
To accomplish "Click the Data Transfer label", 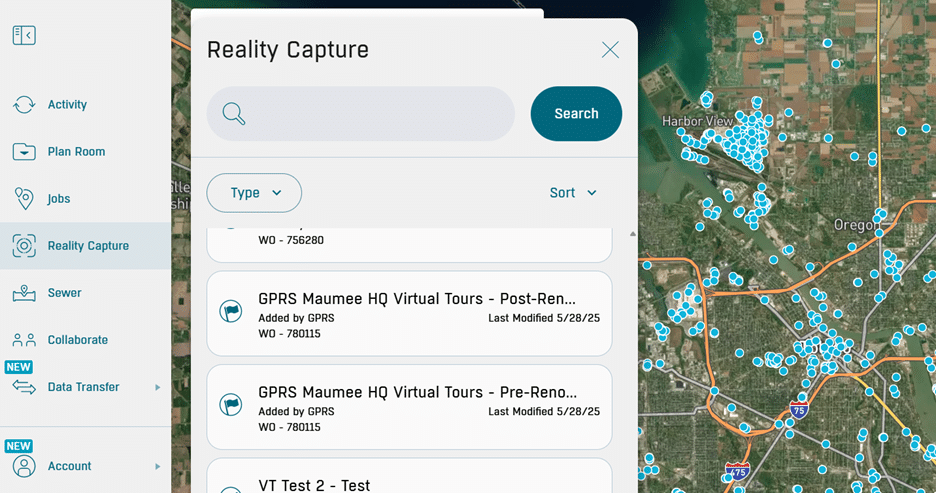I will click(x=84, y=387).
